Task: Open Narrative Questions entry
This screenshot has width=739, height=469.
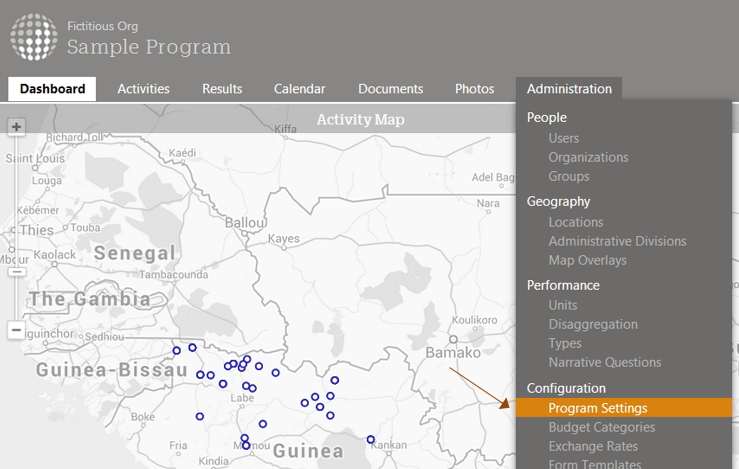Action: [x=604, y=362]
